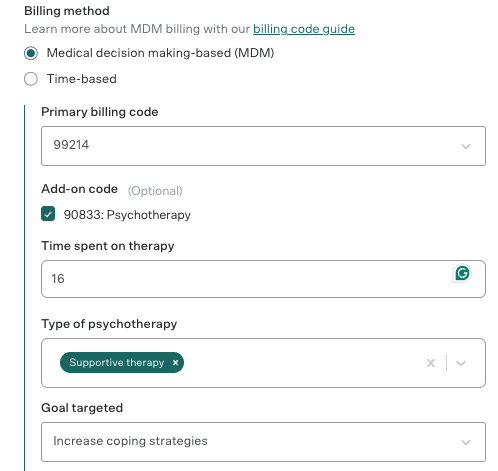Click the Supportive therapy chip label

pos(117,362)
